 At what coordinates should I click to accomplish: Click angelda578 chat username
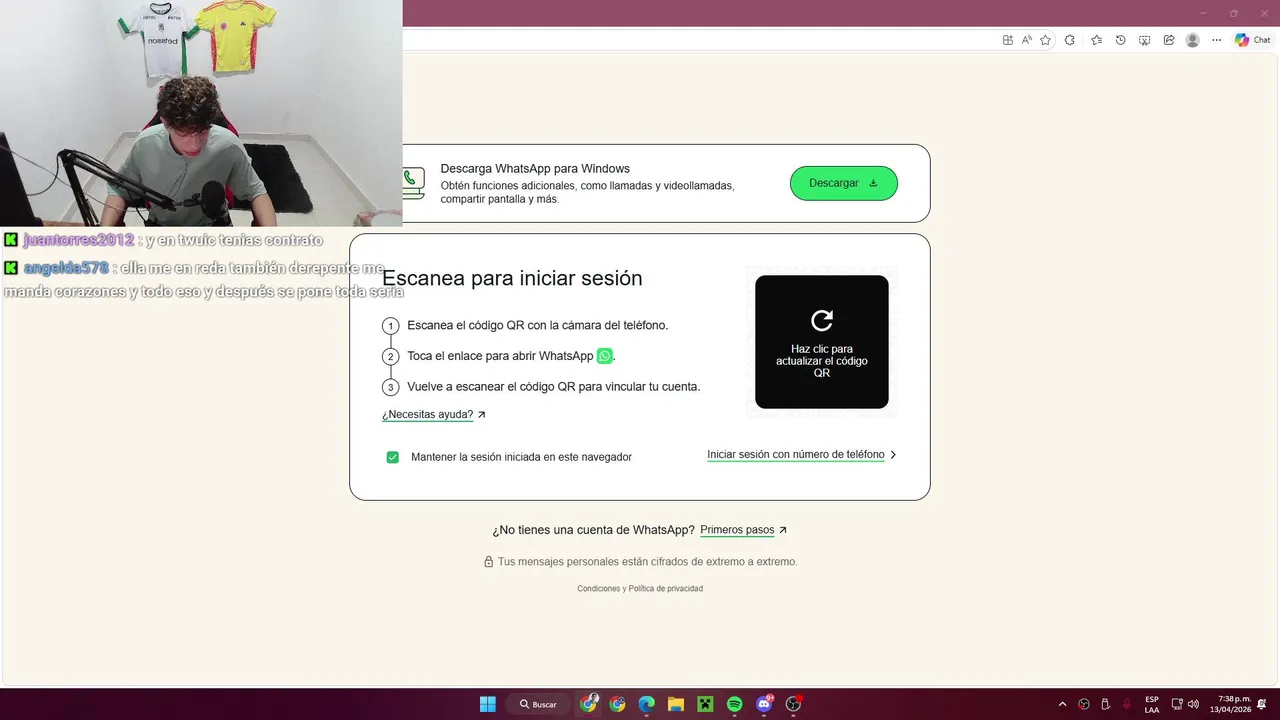pos(66,268)
